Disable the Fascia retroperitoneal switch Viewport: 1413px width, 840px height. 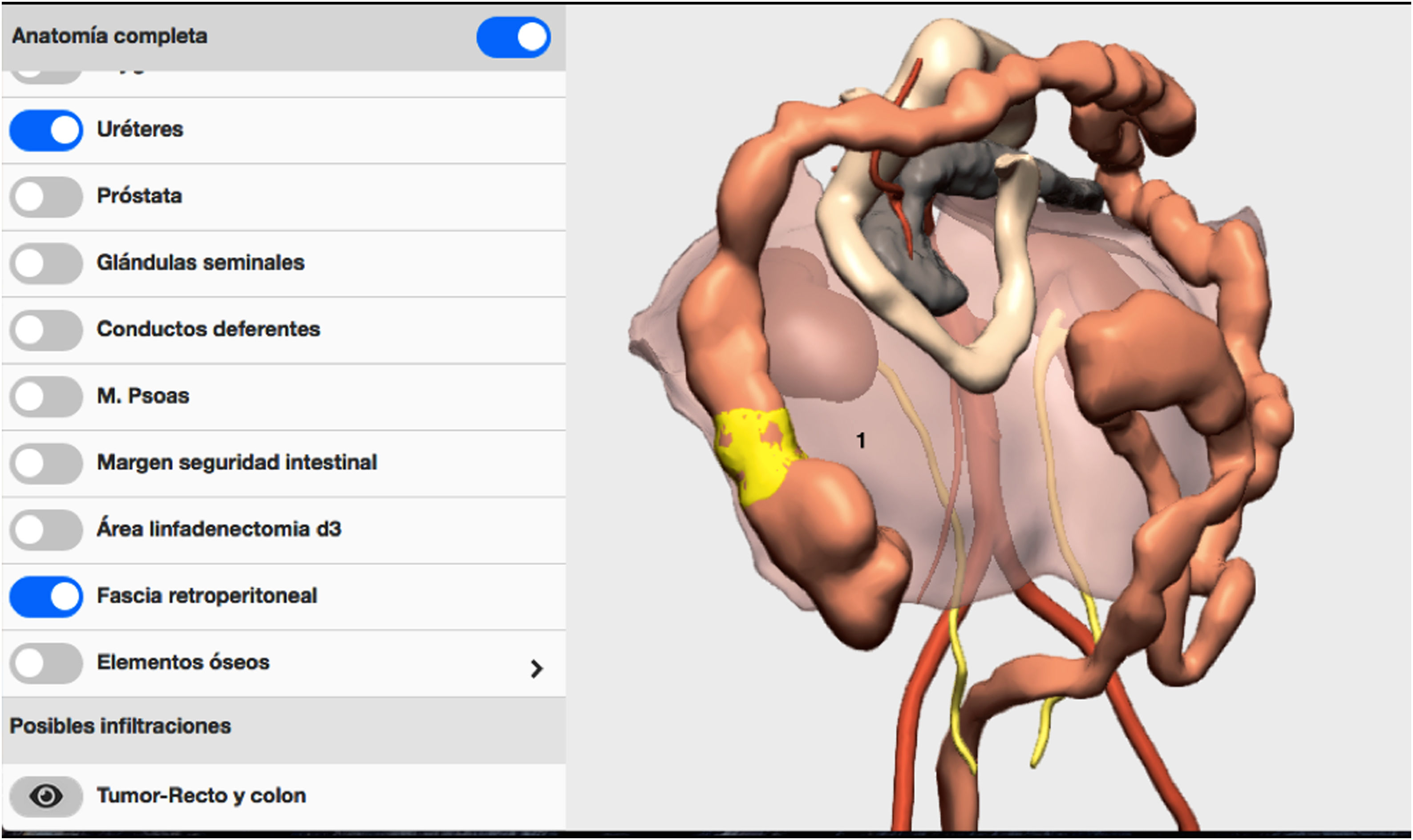pos(46,596)
